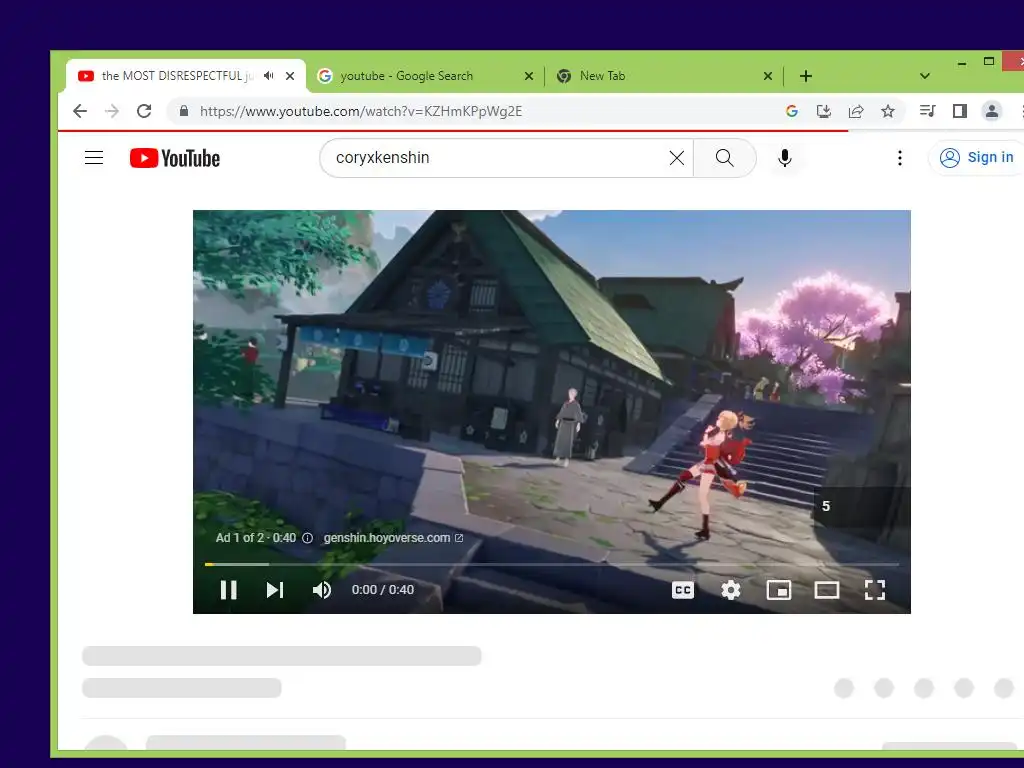Open genshin.hoyoverse.com ad link
The width and height of the screenshot is (1024, 768).
pos(393,537)
